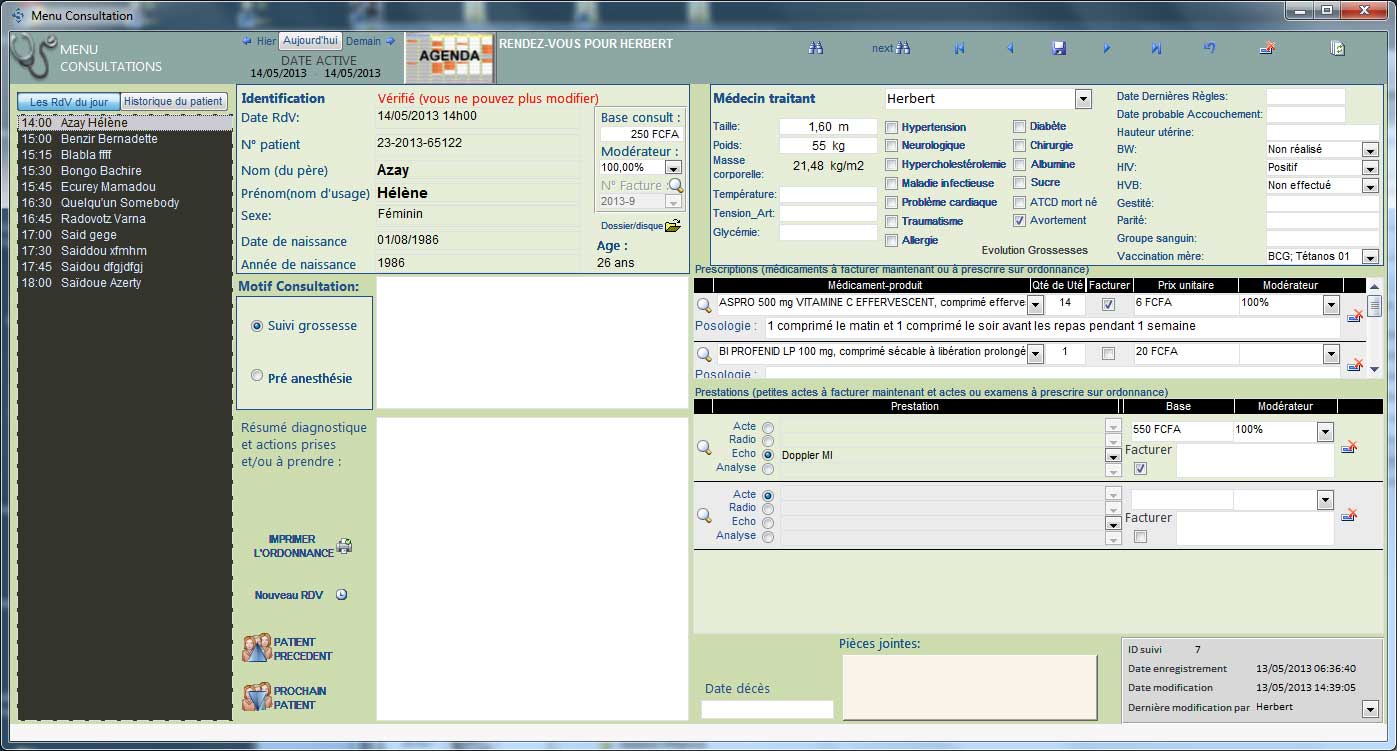Image resolution: width=1397 pixels, height=751 pixels.
Task: Delete the second empty prestation row
Action: click(1348, 515)
